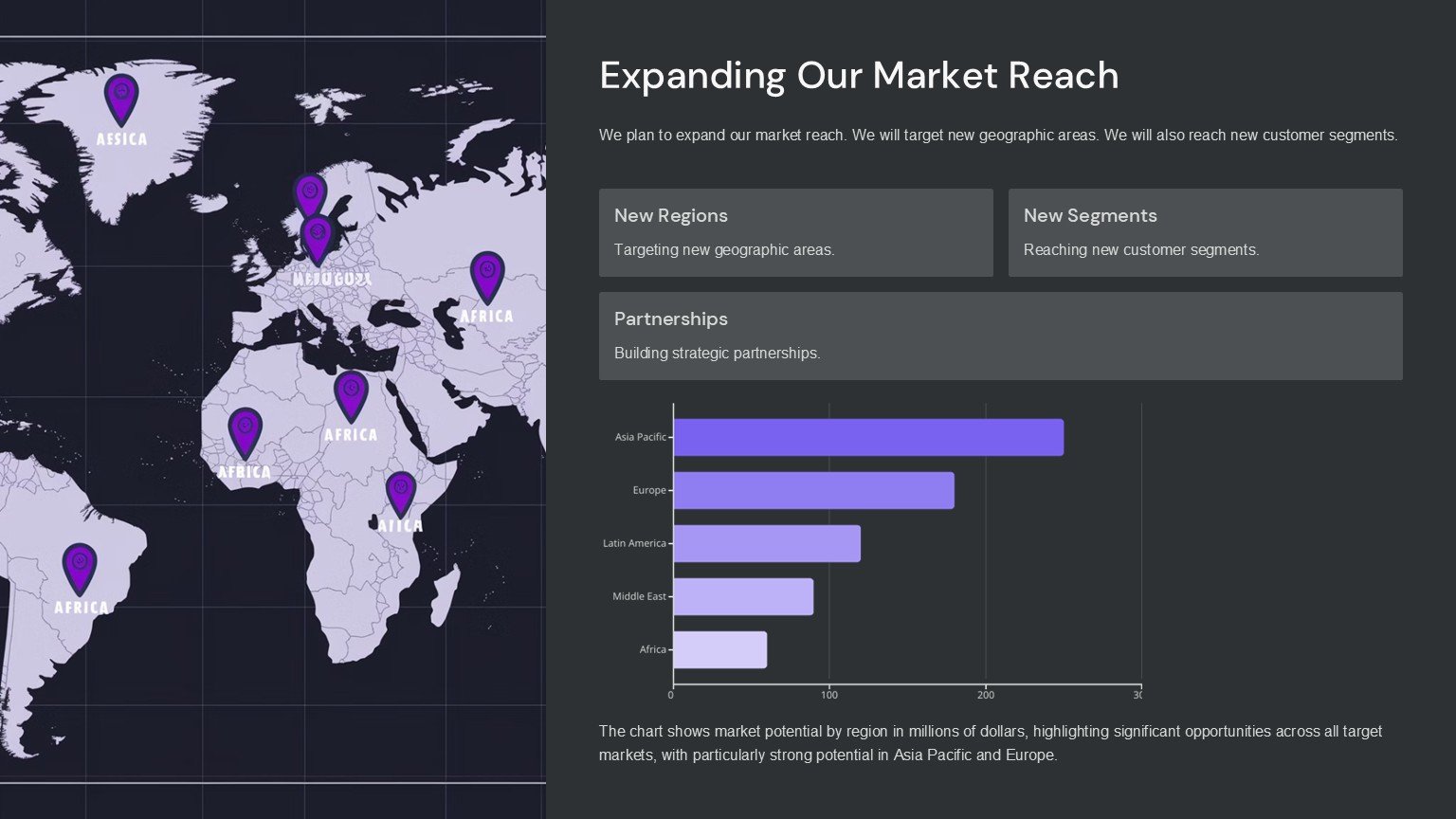
Task: Click the pin over Central Asia
Action: click(x=486, y=274)
